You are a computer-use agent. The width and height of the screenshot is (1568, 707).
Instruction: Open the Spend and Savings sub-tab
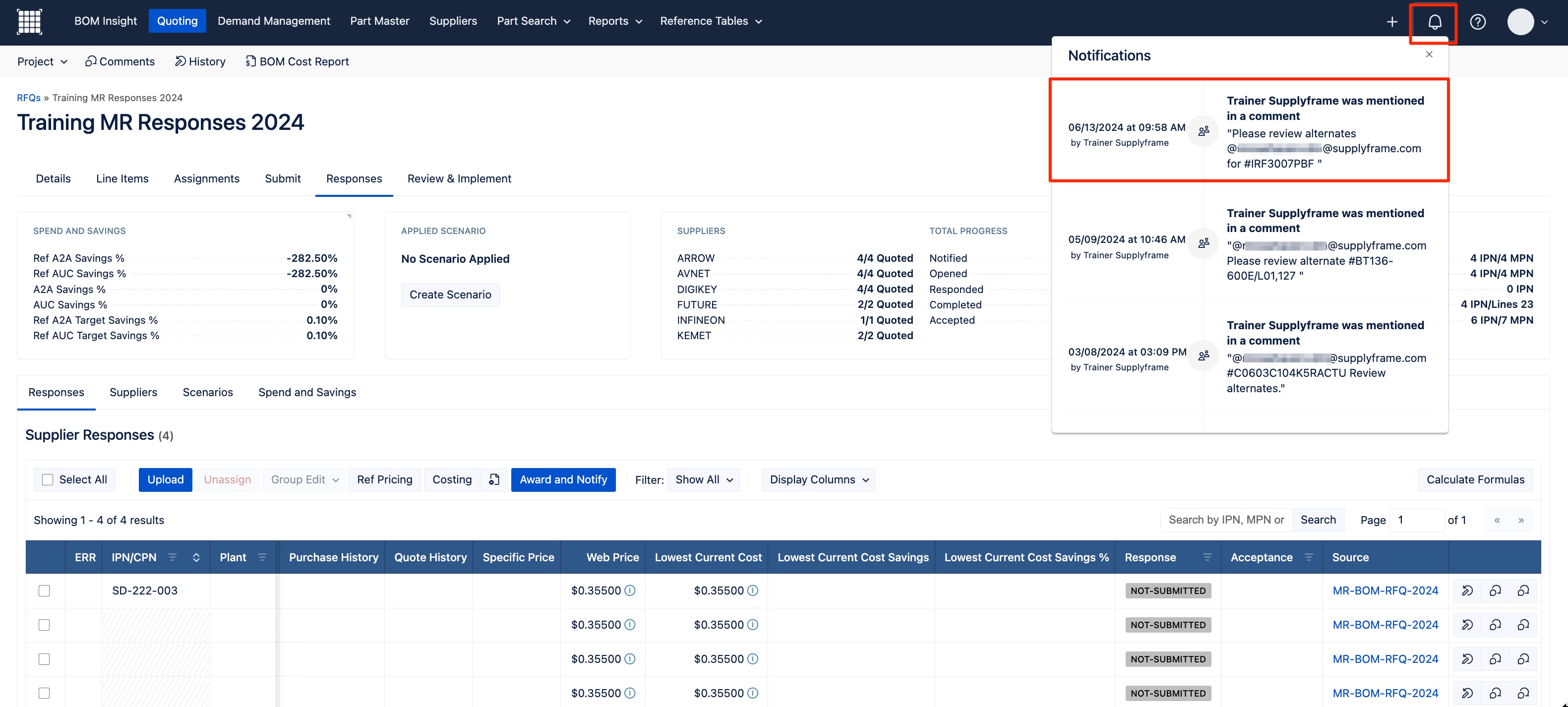(307, 393)
